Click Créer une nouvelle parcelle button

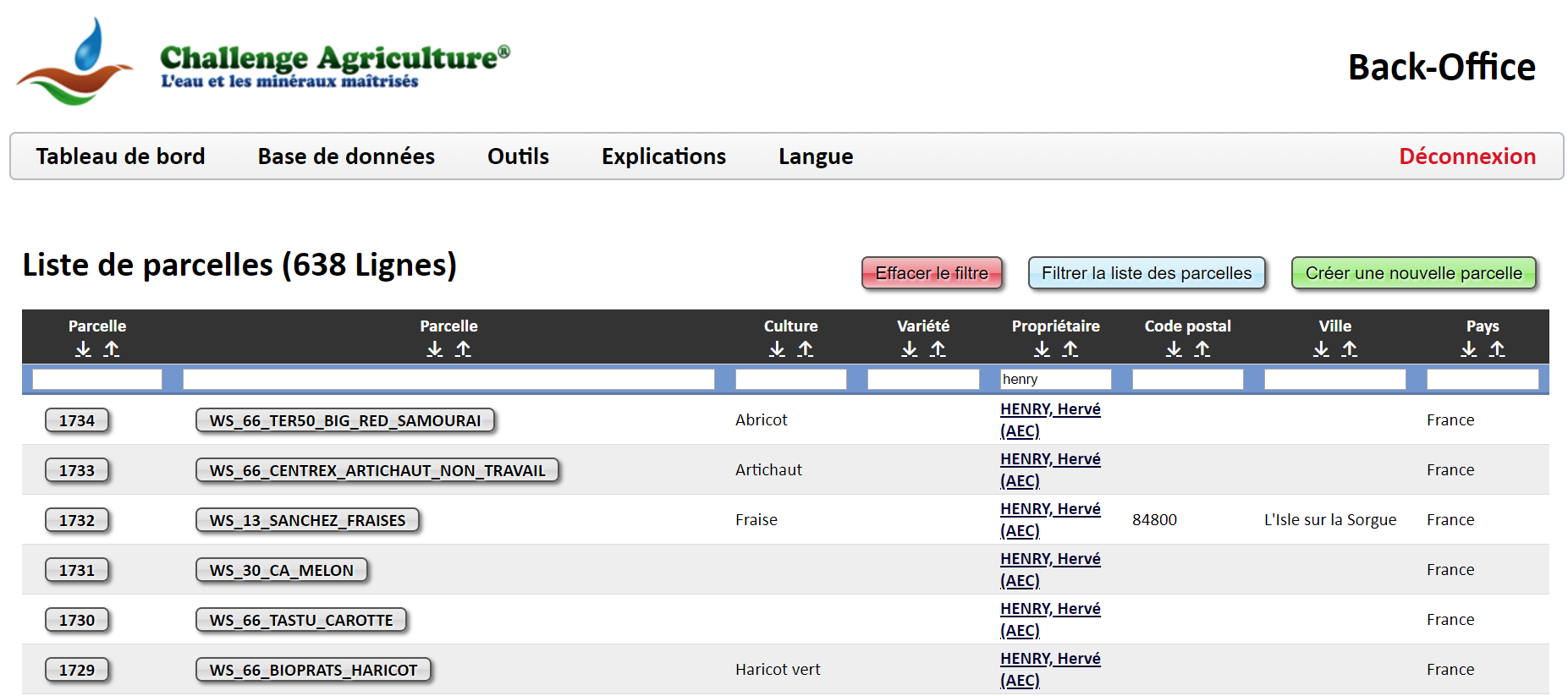coord(1413,273)
